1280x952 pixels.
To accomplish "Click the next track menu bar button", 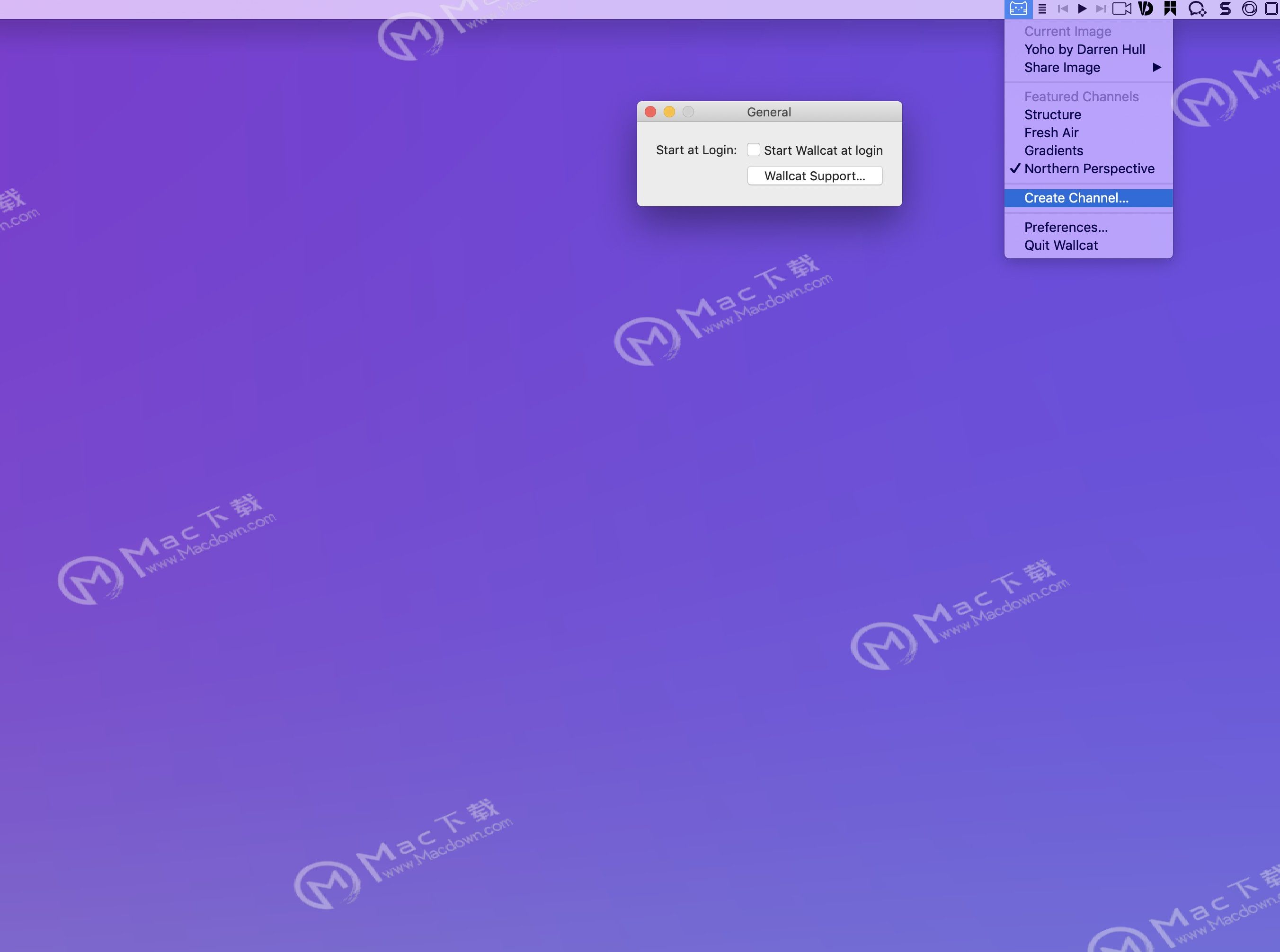I will pos(1101,9).
